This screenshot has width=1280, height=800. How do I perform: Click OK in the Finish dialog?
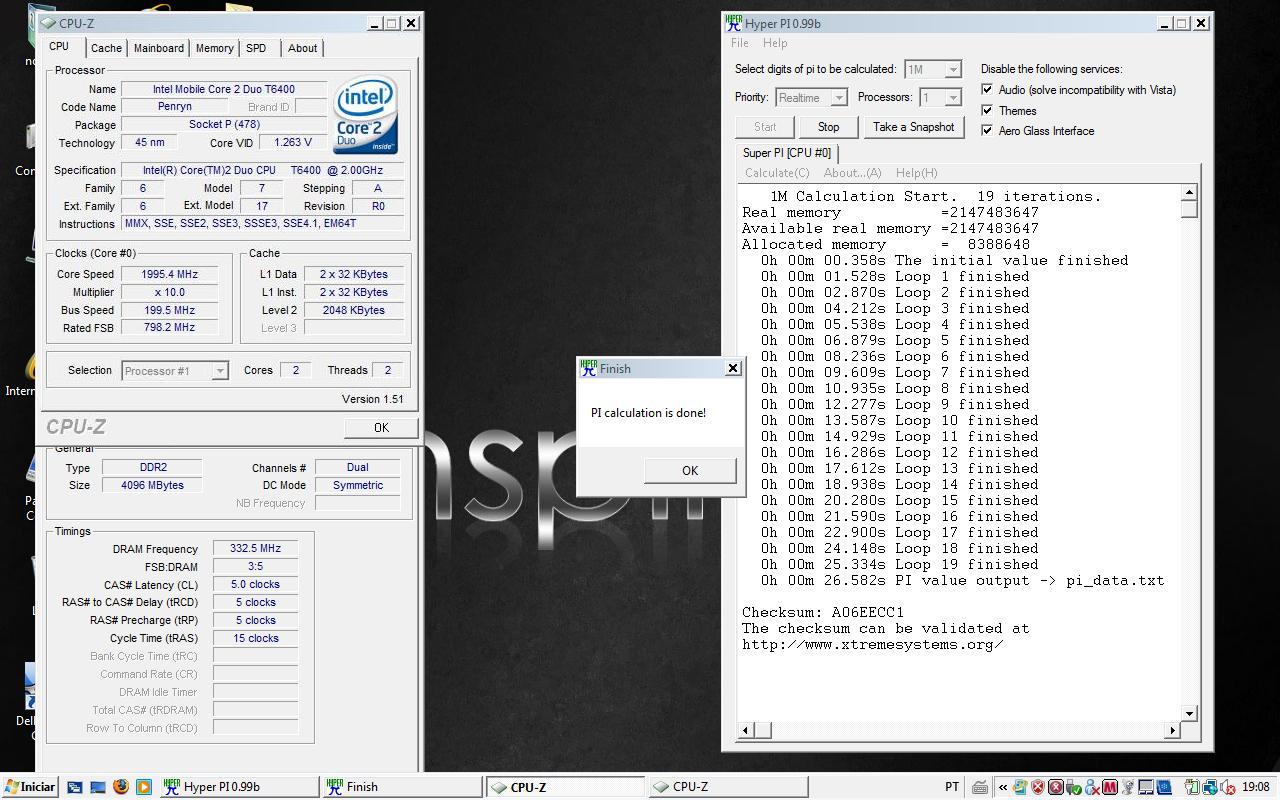(690, 470)
